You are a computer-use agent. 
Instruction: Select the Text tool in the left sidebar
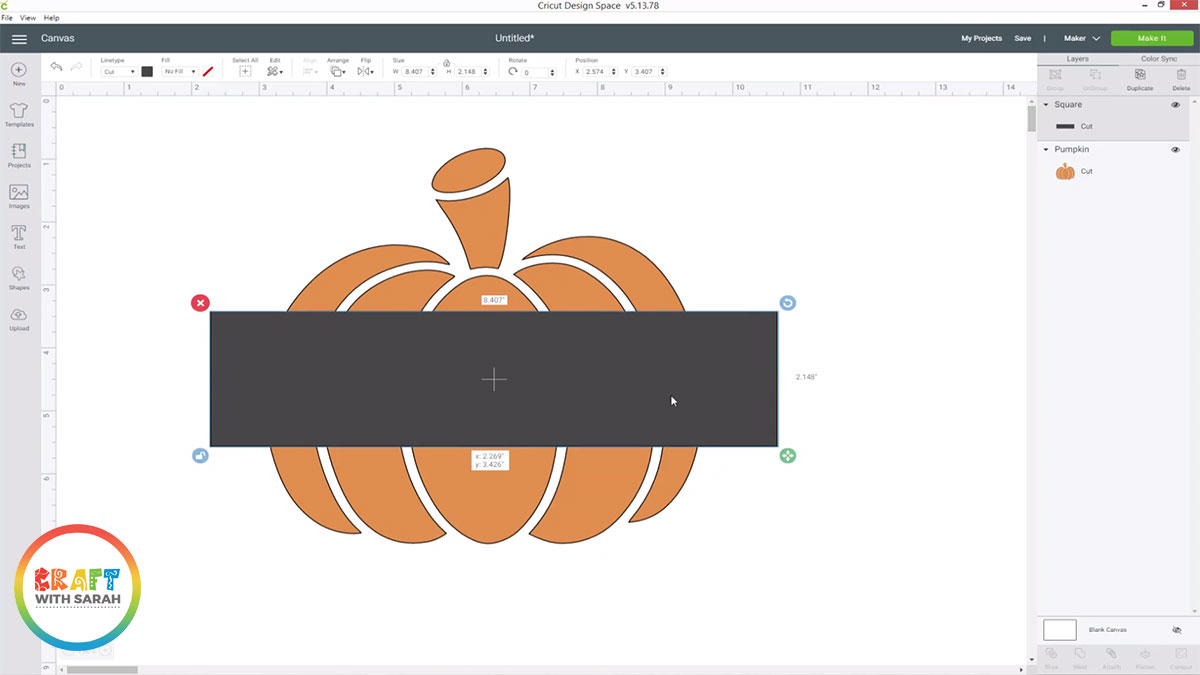[18, 236]
